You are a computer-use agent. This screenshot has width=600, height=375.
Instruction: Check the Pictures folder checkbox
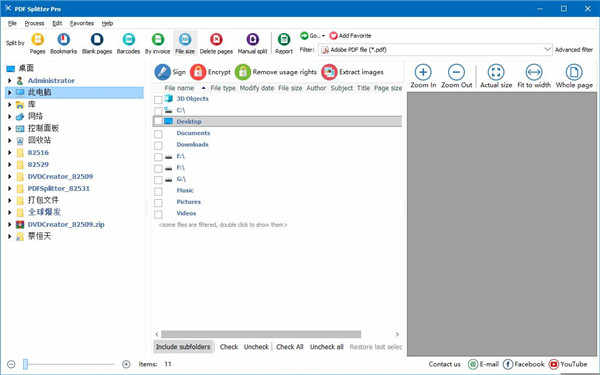point(158,203)
